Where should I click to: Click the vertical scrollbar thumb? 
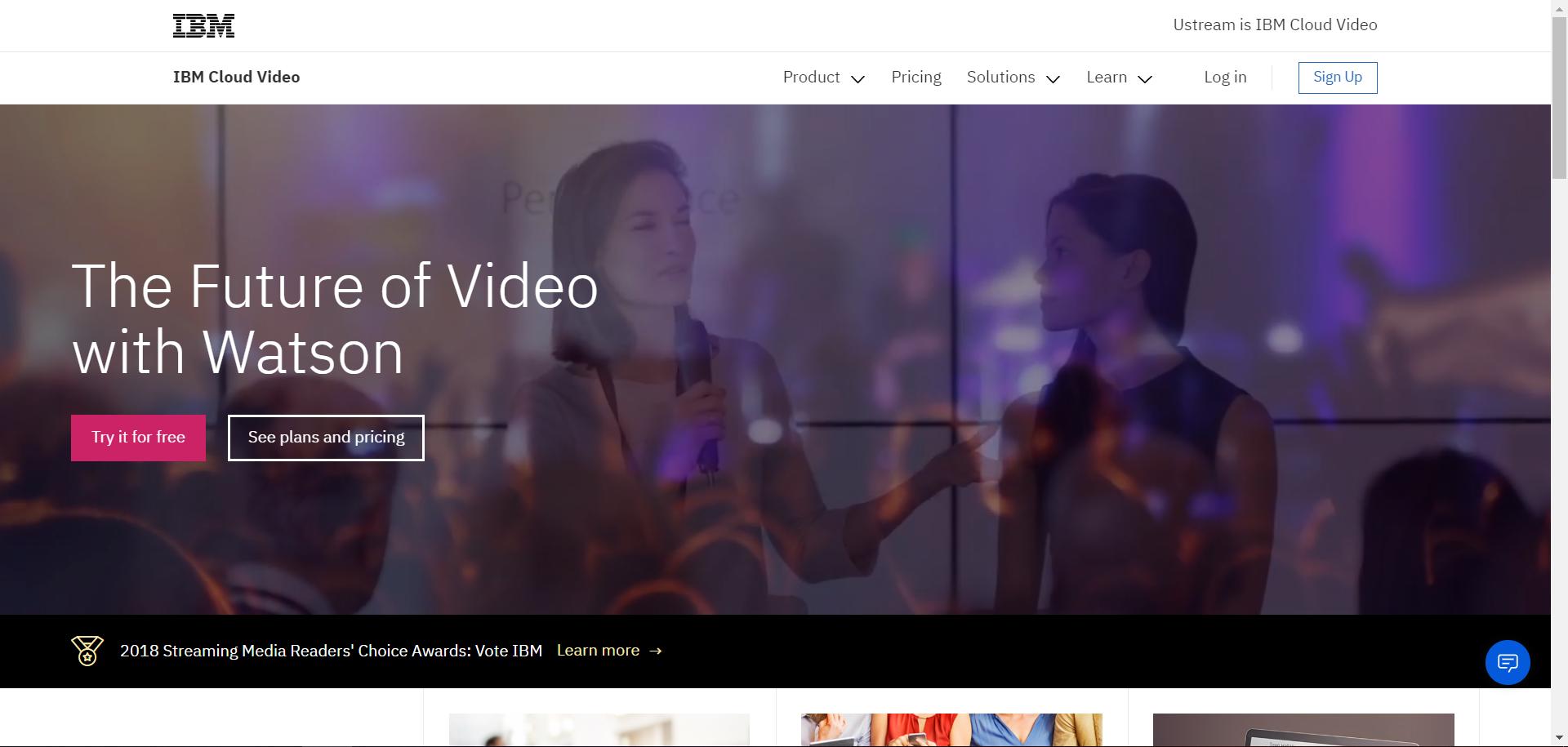[1559, 94]
